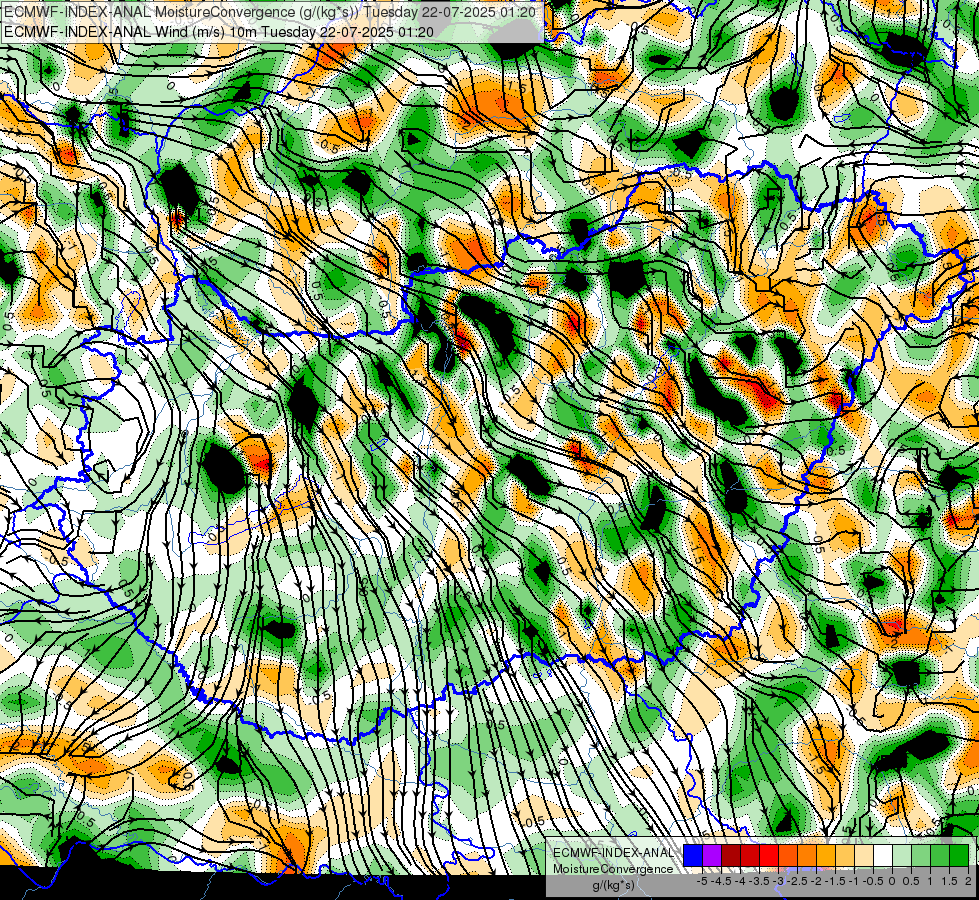979x900 pixels.
Task: Pick the palest green swatch between 0 and 0.5
Action: (x=902, y=855)
